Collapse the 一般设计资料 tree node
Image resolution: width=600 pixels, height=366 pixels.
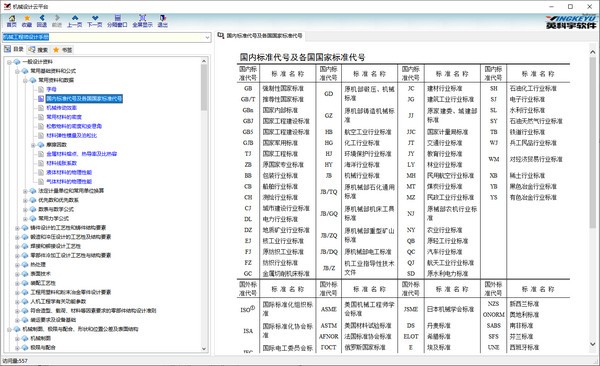click(10, 62)
